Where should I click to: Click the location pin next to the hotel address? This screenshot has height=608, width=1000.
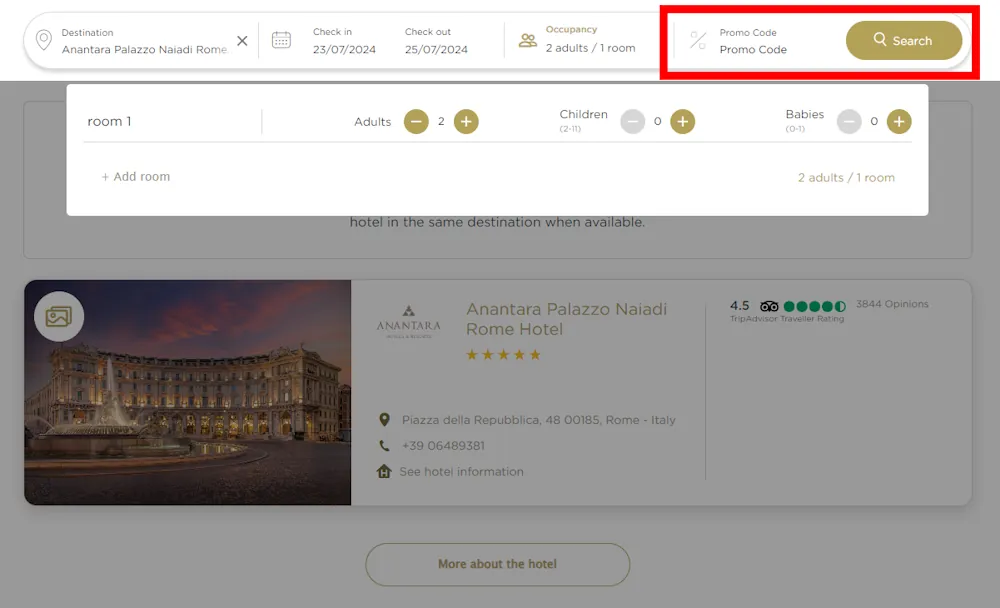pos(386,420)
